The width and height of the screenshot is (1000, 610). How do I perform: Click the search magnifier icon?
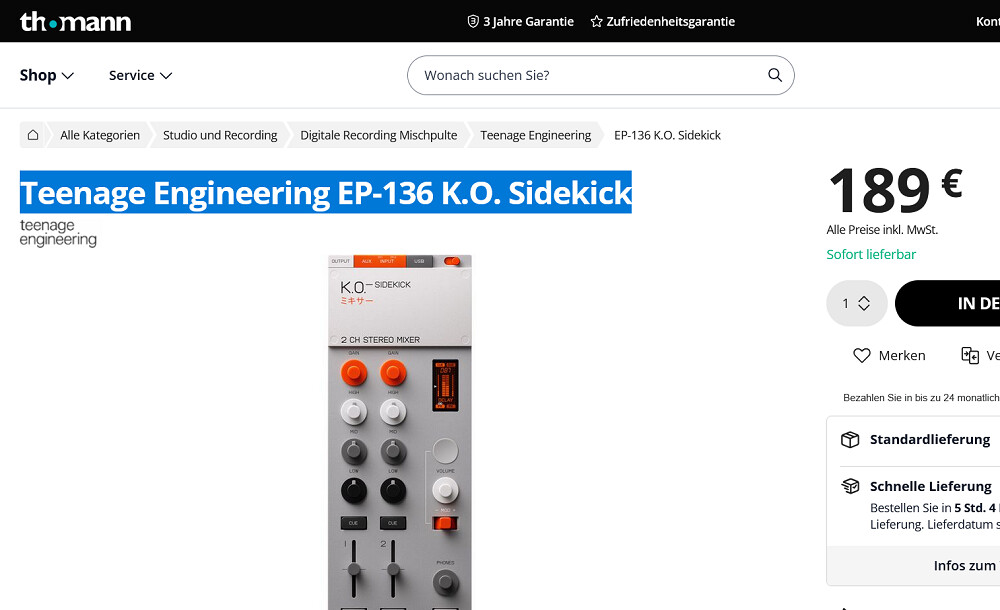[x=775, y=75]
